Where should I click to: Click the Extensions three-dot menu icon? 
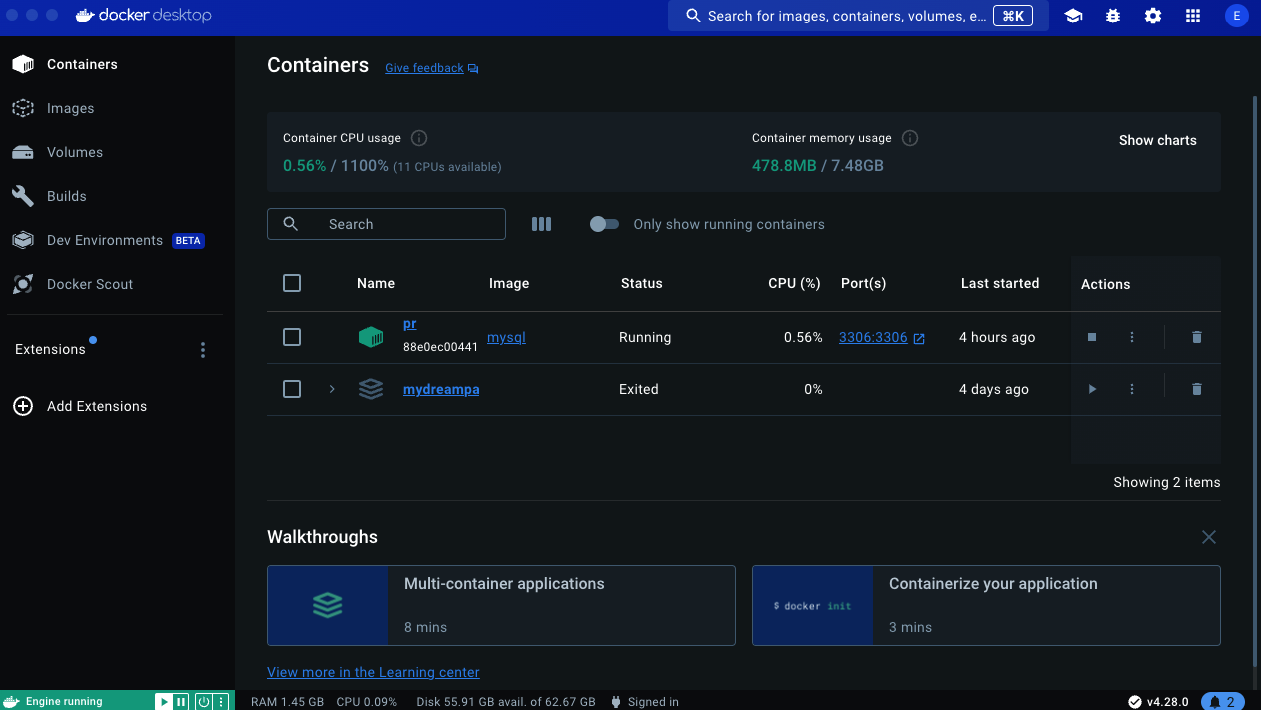203,350
